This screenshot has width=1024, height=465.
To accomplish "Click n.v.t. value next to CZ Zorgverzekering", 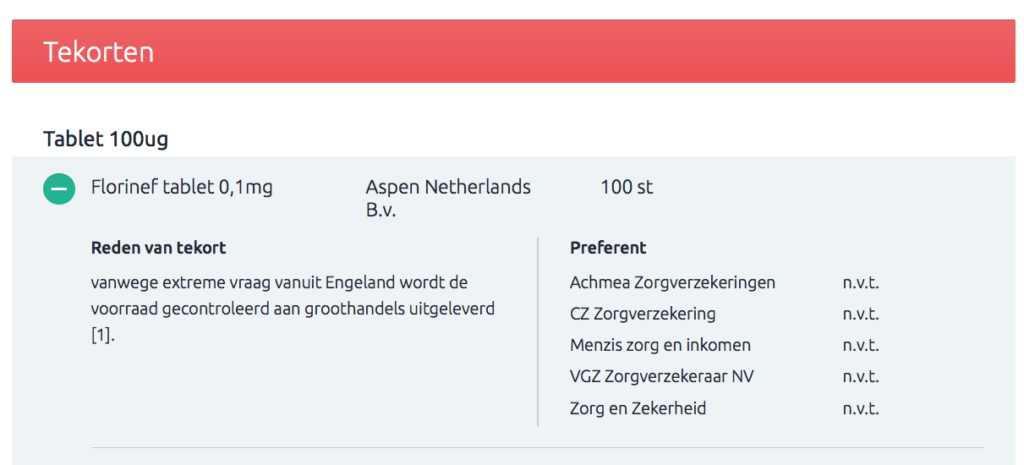I will (x=861, y=314).
